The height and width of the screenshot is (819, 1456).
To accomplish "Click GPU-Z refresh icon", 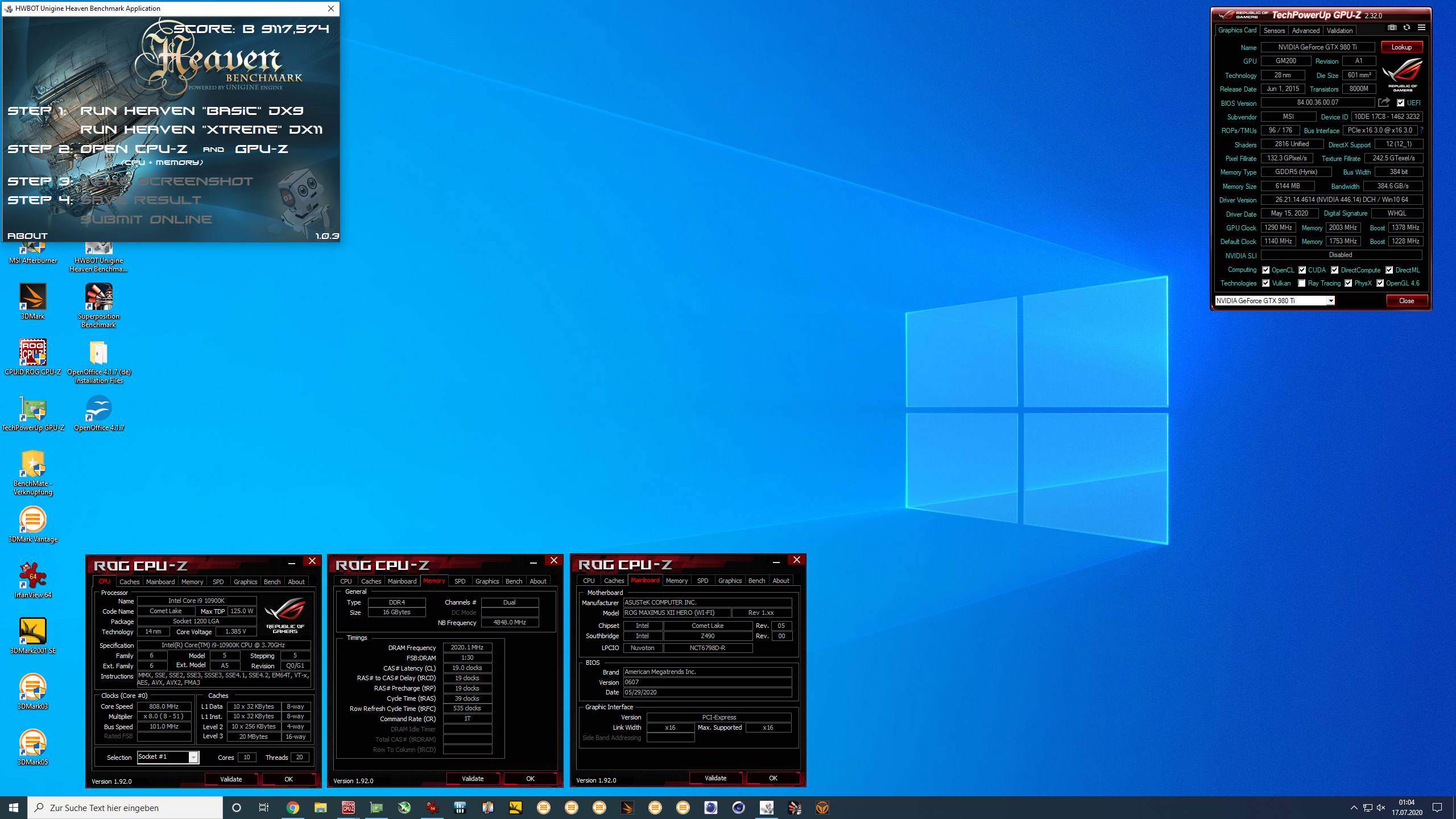I will 1407,28.
